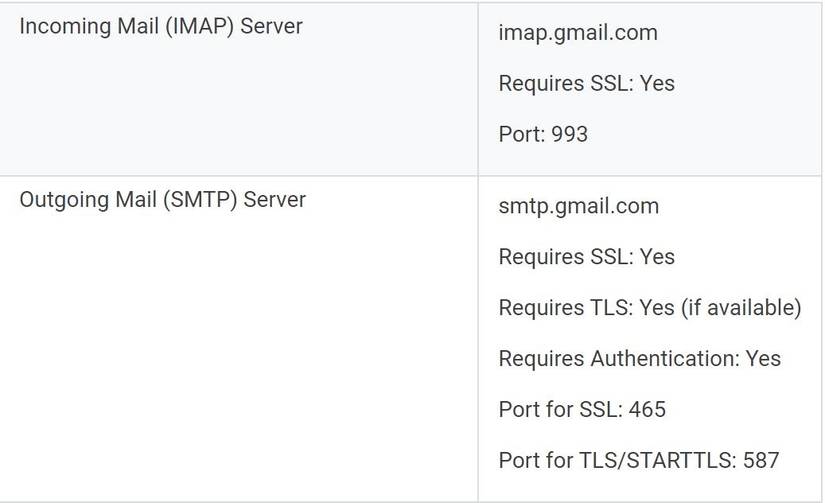Click the Yes after Requires TLS

click(x=656, y=307)
